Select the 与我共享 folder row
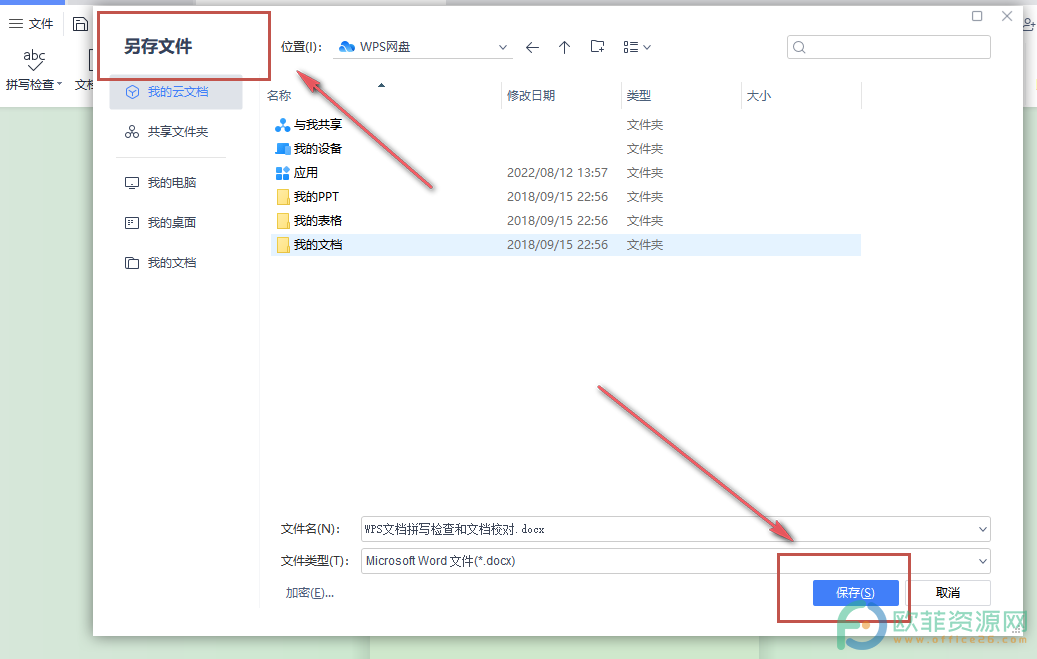Image resolution: width=1037 pixels, height=659 pixels. click(565, 124)
